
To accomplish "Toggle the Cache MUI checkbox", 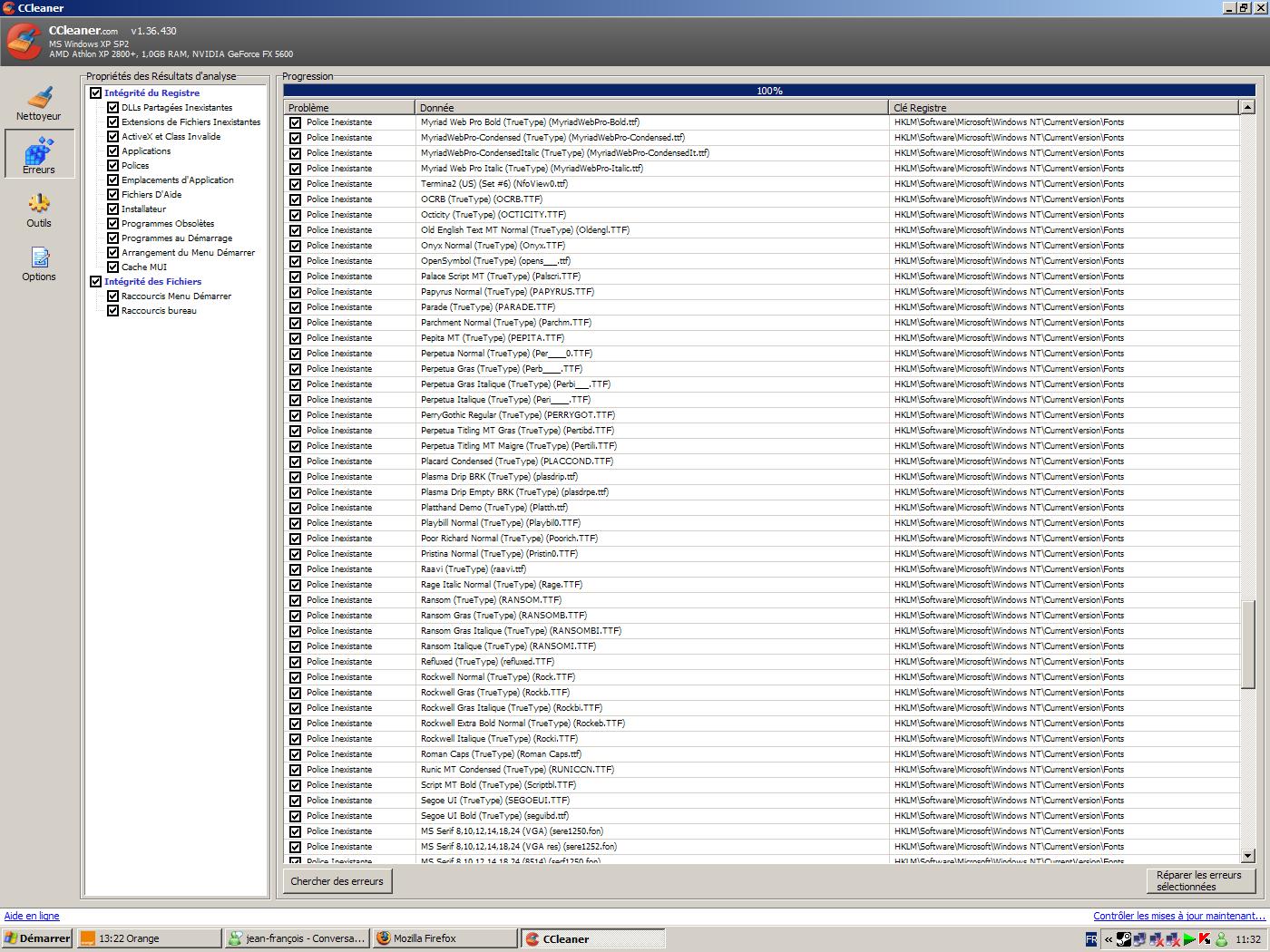I will click(113, 267).
